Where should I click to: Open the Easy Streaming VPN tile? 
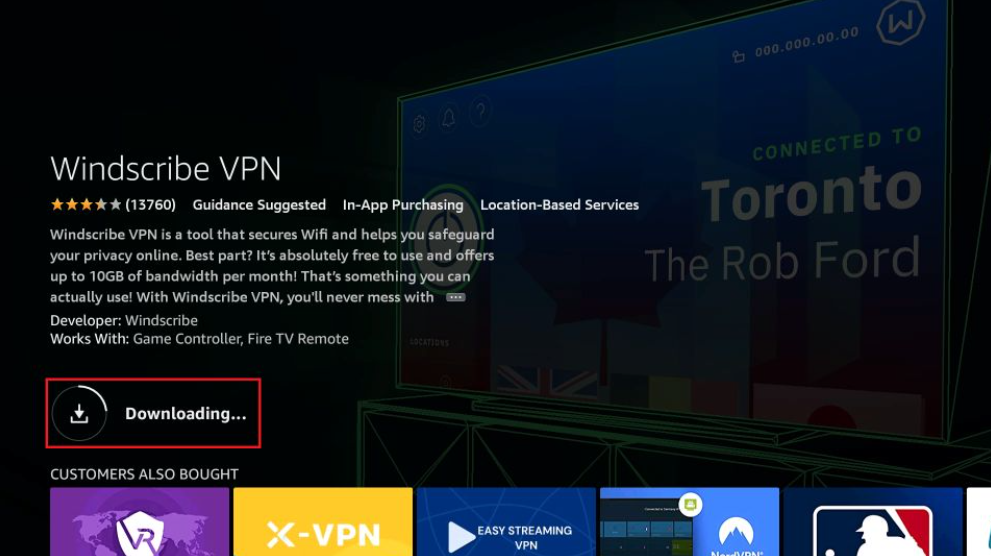coord(506,522)
